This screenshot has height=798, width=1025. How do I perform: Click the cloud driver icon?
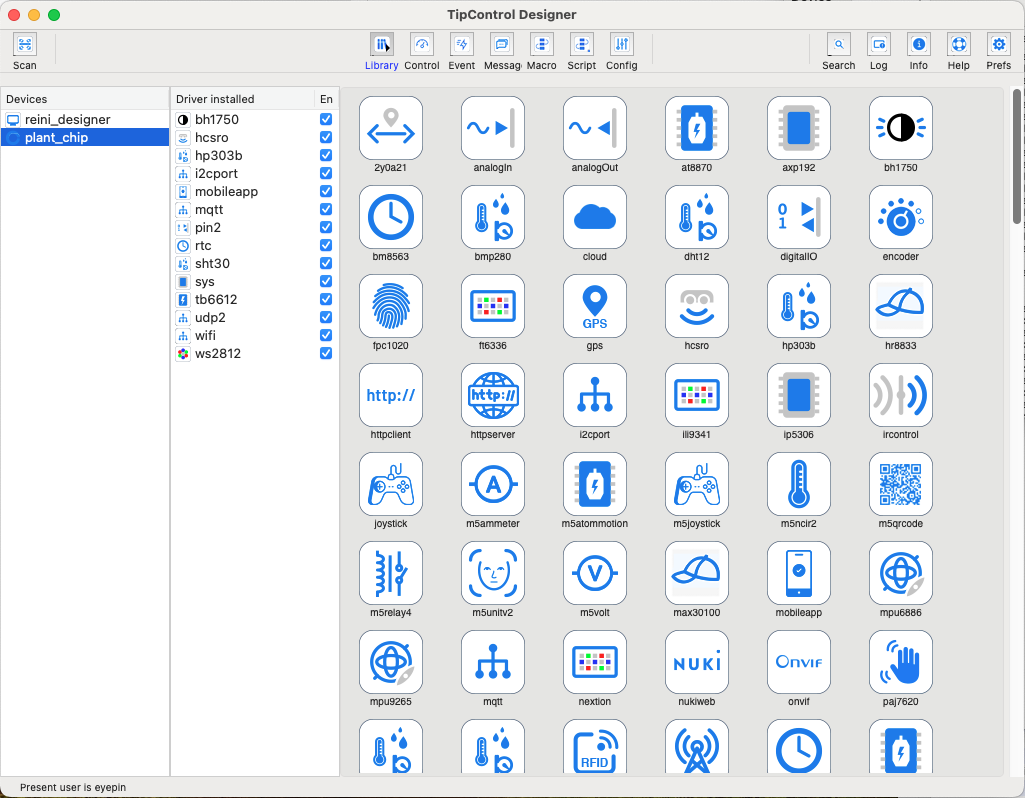pos(594,218)
